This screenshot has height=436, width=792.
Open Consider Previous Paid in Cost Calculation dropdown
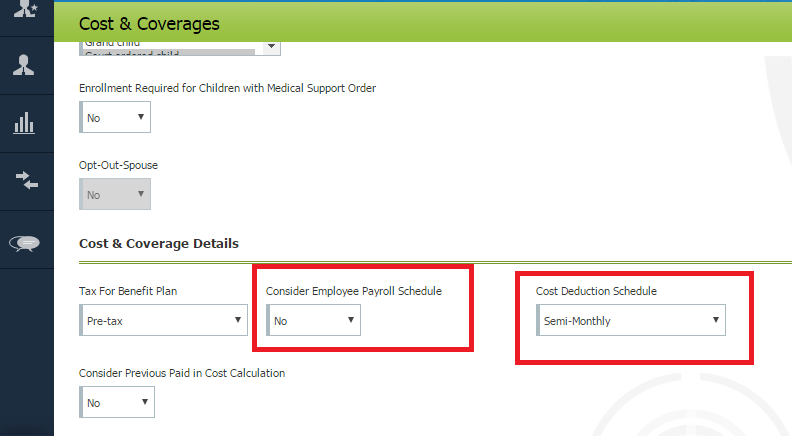coord(116,403)
